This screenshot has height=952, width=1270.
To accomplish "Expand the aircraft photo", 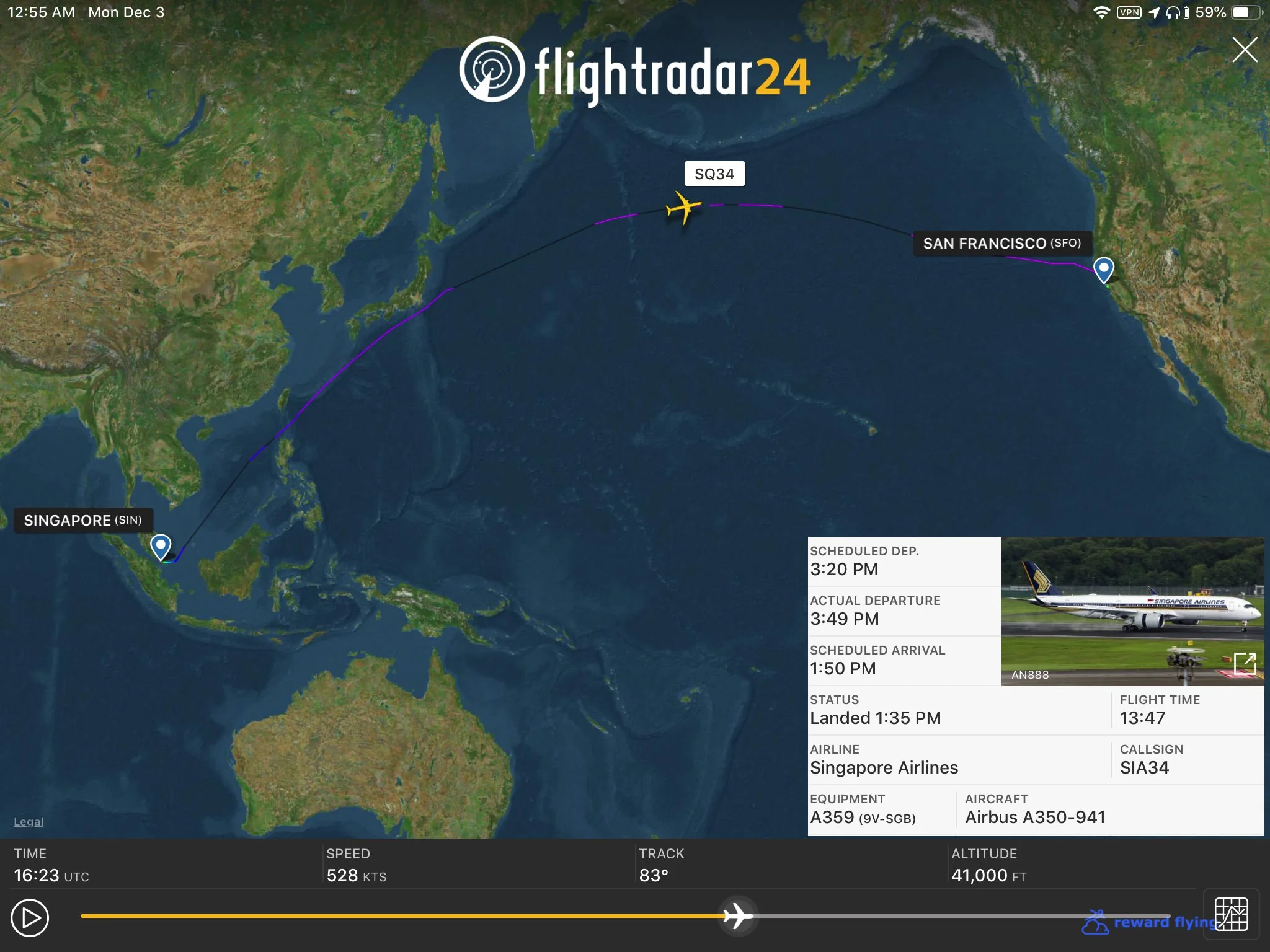I will coord(1245,663).
